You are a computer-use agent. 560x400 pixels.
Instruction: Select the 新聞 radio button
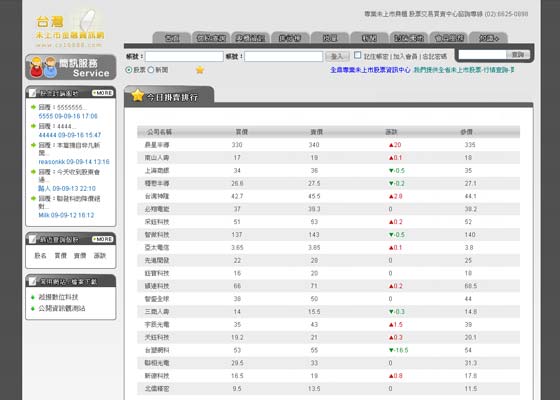pyautogui.click(x=151, y=70)
